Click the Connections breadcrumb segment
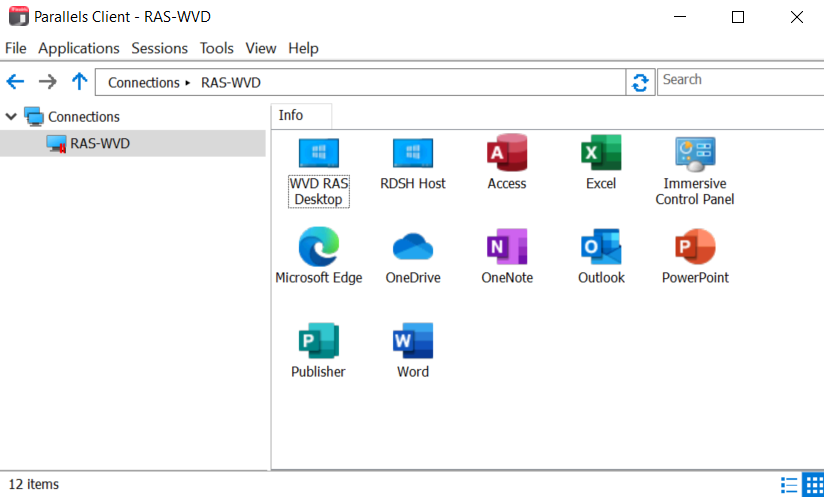This screenshot has width=824, height=497. click(143, 82)
